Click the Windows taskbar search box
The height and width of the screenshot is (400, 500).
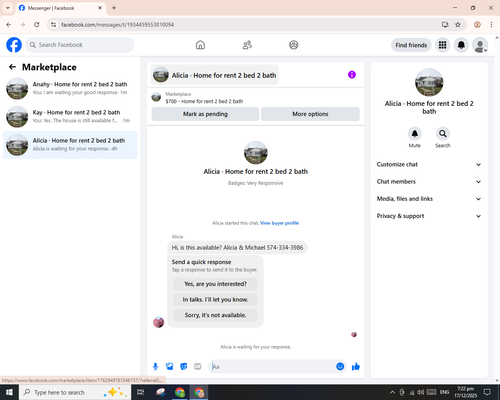pyautogui.click(x=74, y=392)
